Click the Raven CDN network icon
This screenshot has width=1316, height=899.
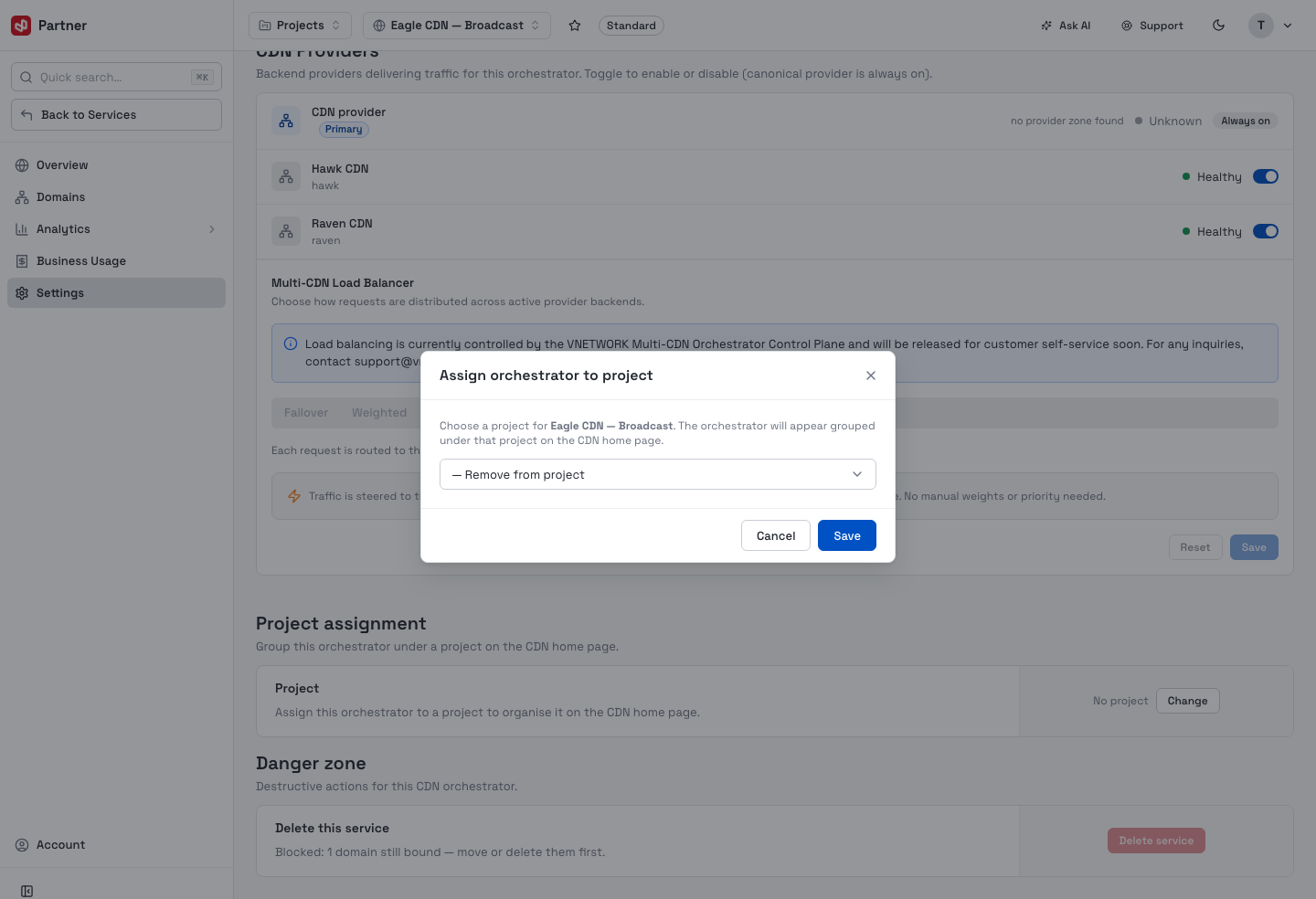(286, 231)
